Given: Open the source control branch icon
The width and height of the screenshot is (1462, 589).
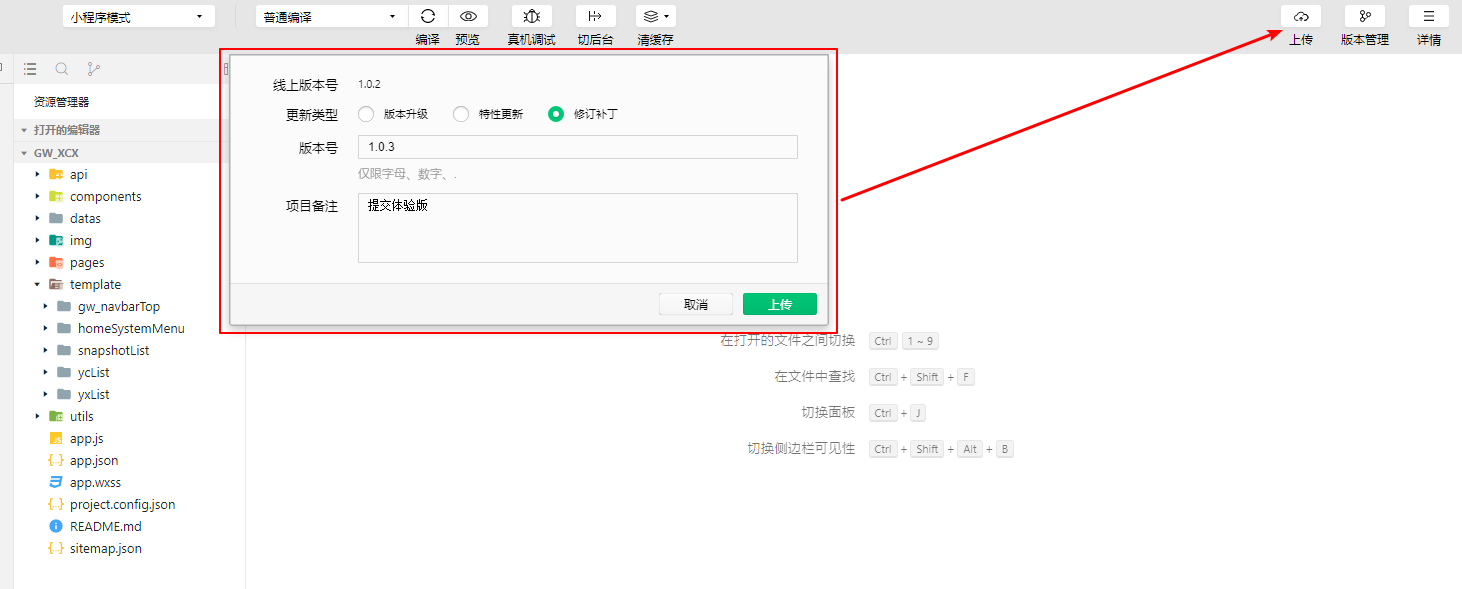Looking at the screenshot, I should click(94, 69).
